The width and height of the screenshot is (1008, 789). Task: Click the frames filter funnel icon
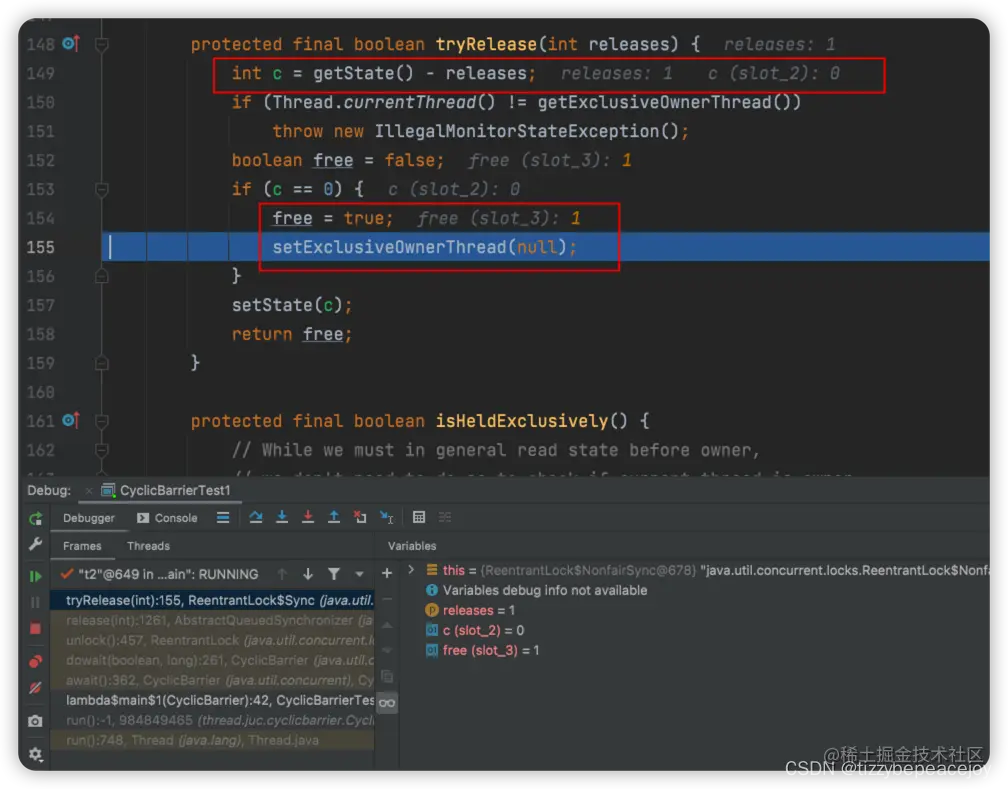coord(334,574)
